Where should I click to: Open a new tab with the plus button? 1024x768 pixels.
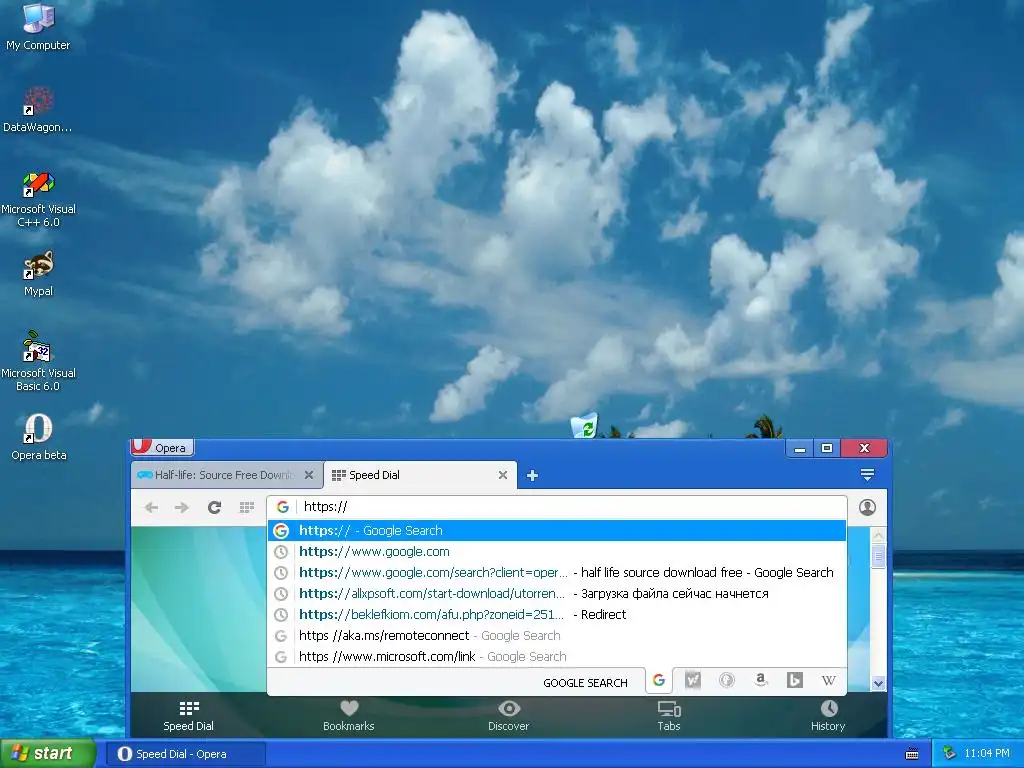pyautogui.click(x=532, y=475)
